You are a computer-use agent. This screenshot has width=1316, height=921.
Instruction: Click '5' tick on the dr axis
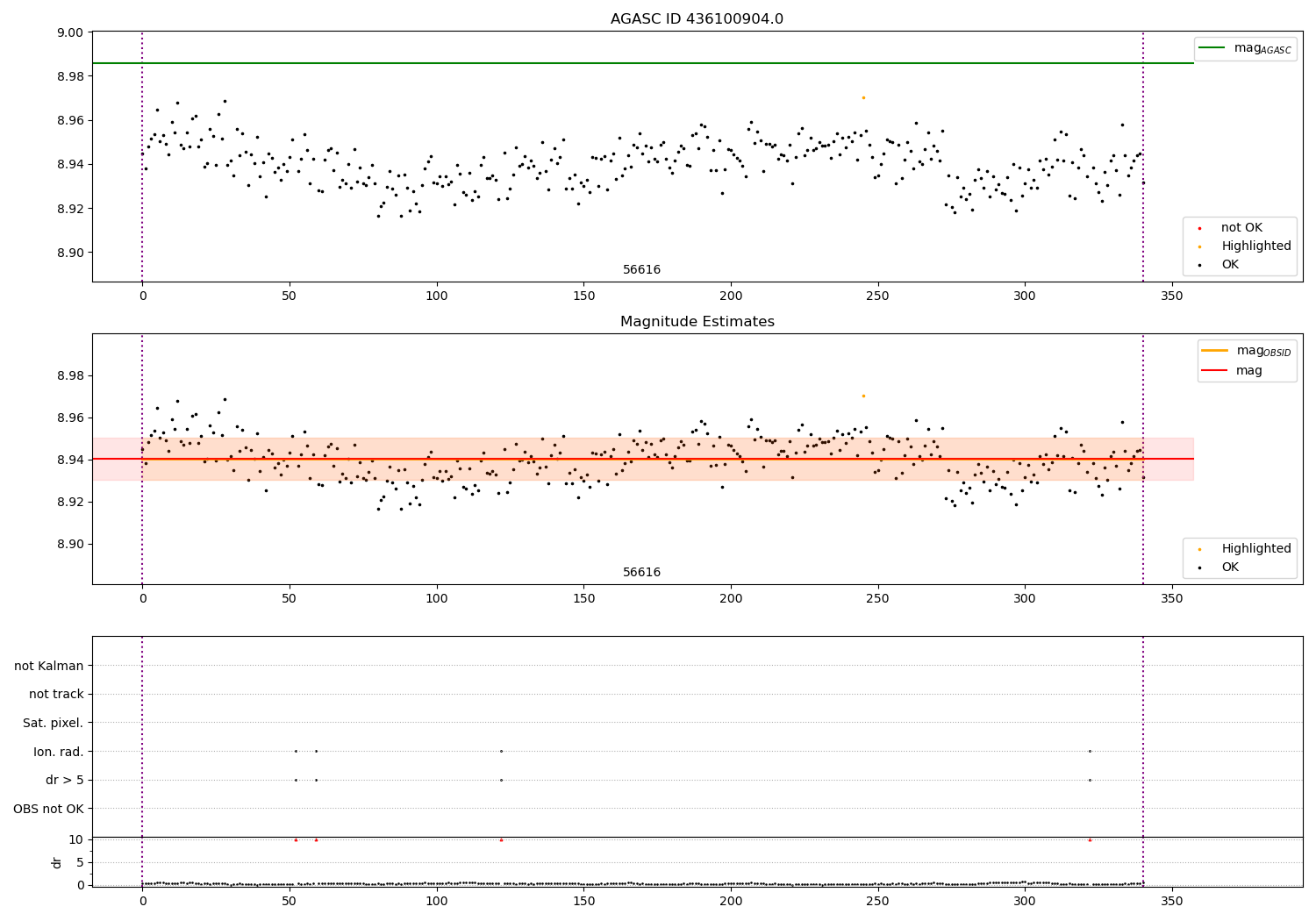point(81,863)
